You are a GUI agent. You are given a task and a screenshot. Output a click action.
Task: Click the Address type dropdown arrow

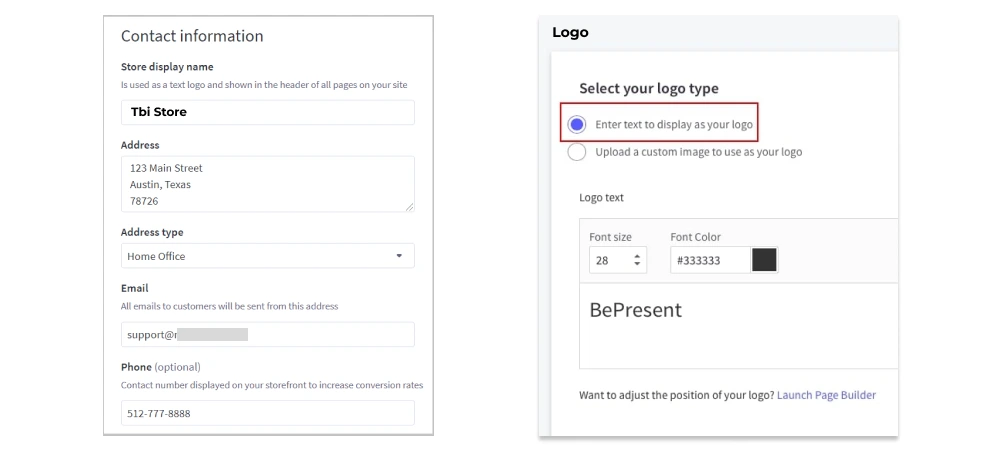(x=399, y=256)
